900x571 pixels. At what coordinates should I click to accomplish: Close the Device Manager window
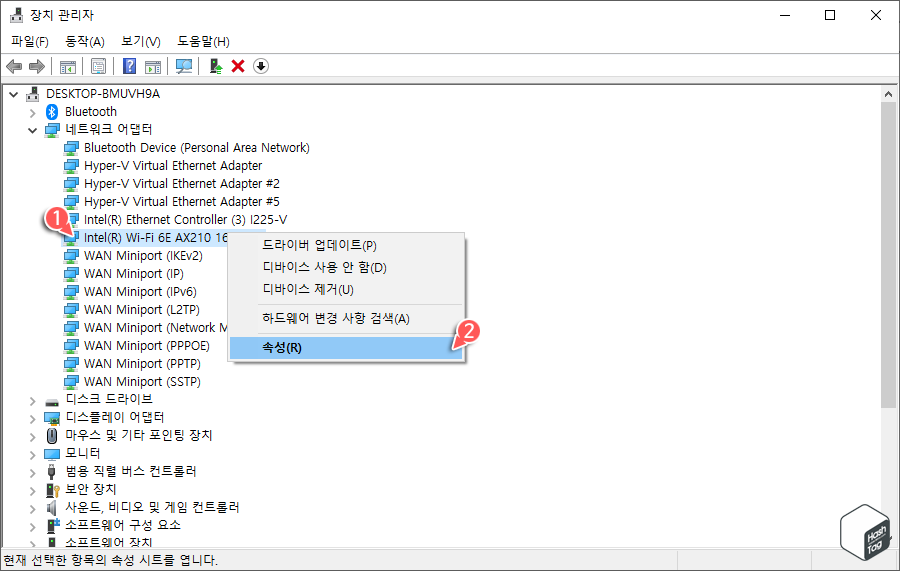[x=875, y=15]
